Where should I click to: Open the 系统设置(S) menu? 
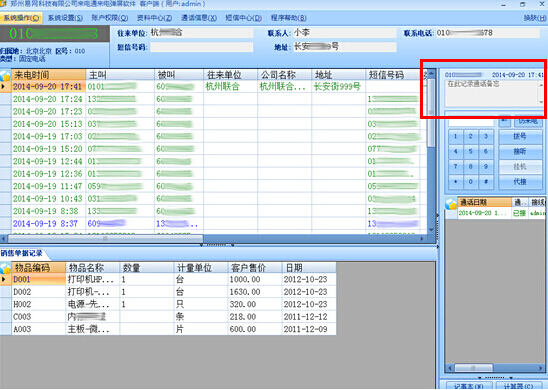coord(65,18)
